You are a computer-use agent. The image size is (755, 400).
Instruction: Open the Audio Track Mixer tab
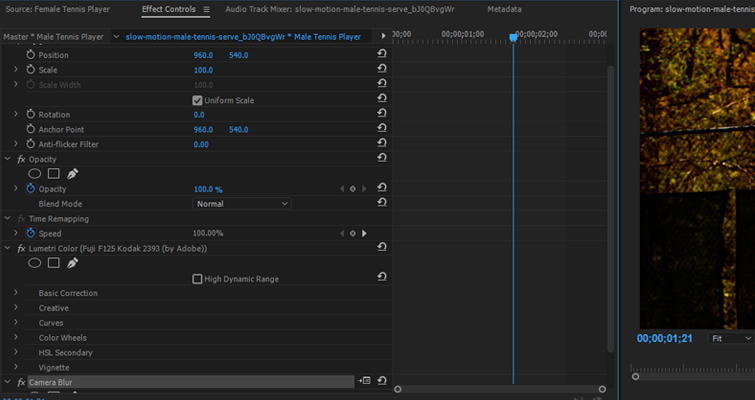pos(340,9)
